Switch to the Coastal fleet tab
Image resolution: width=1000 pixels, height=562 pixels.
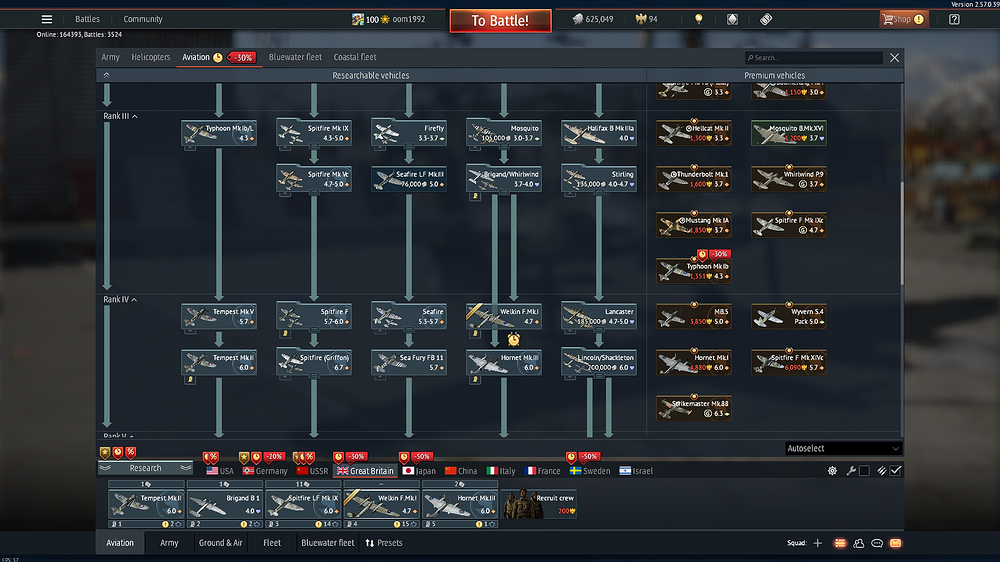355,57
